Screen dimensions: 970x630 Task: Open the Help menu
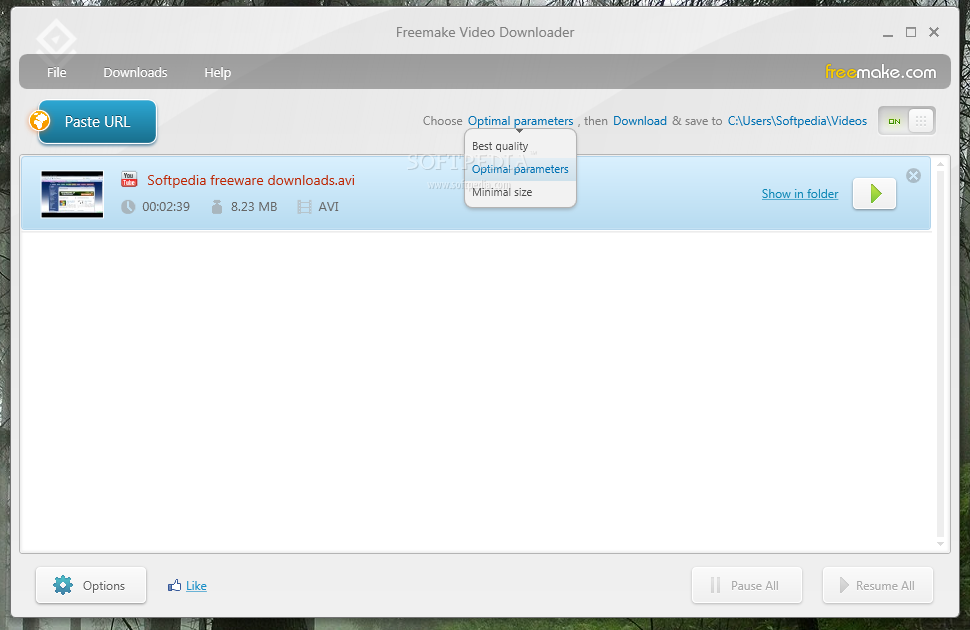(x=218, y=72)
